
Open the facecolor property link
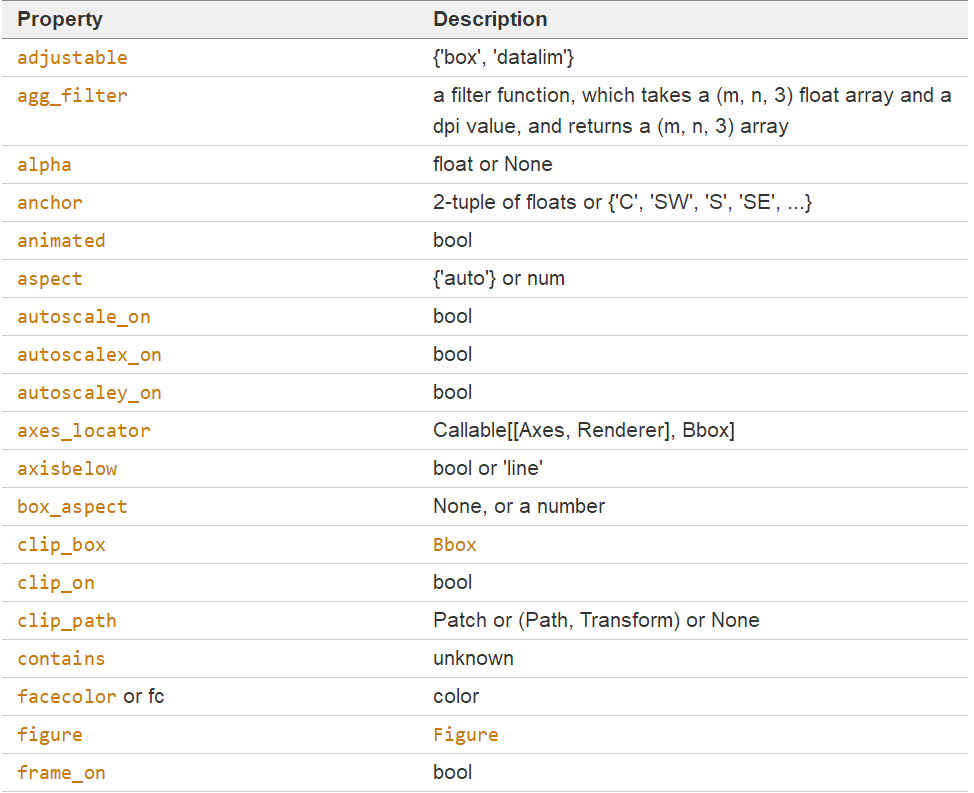coord(67,697)
